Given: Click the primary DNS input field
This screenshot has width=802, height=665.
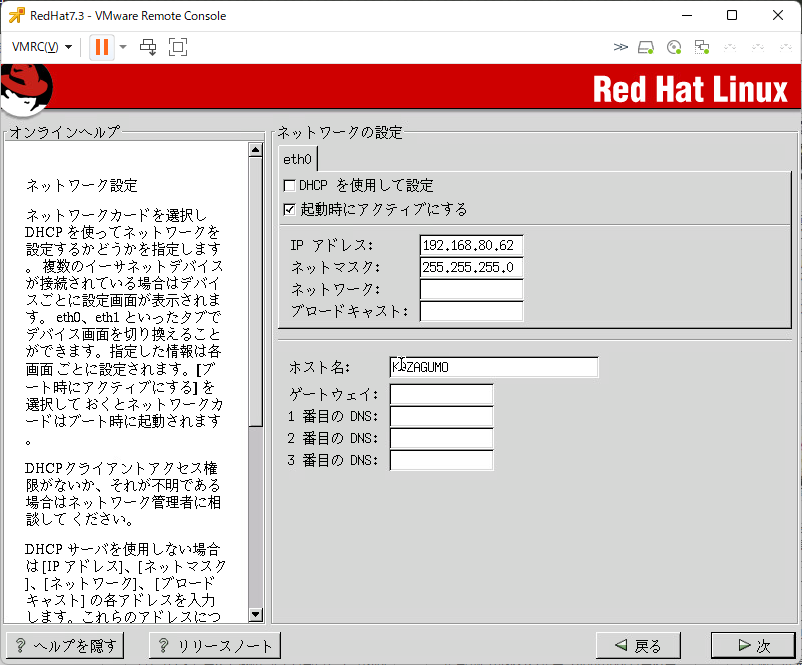Looking at the screenshot, I should (441, 416).
